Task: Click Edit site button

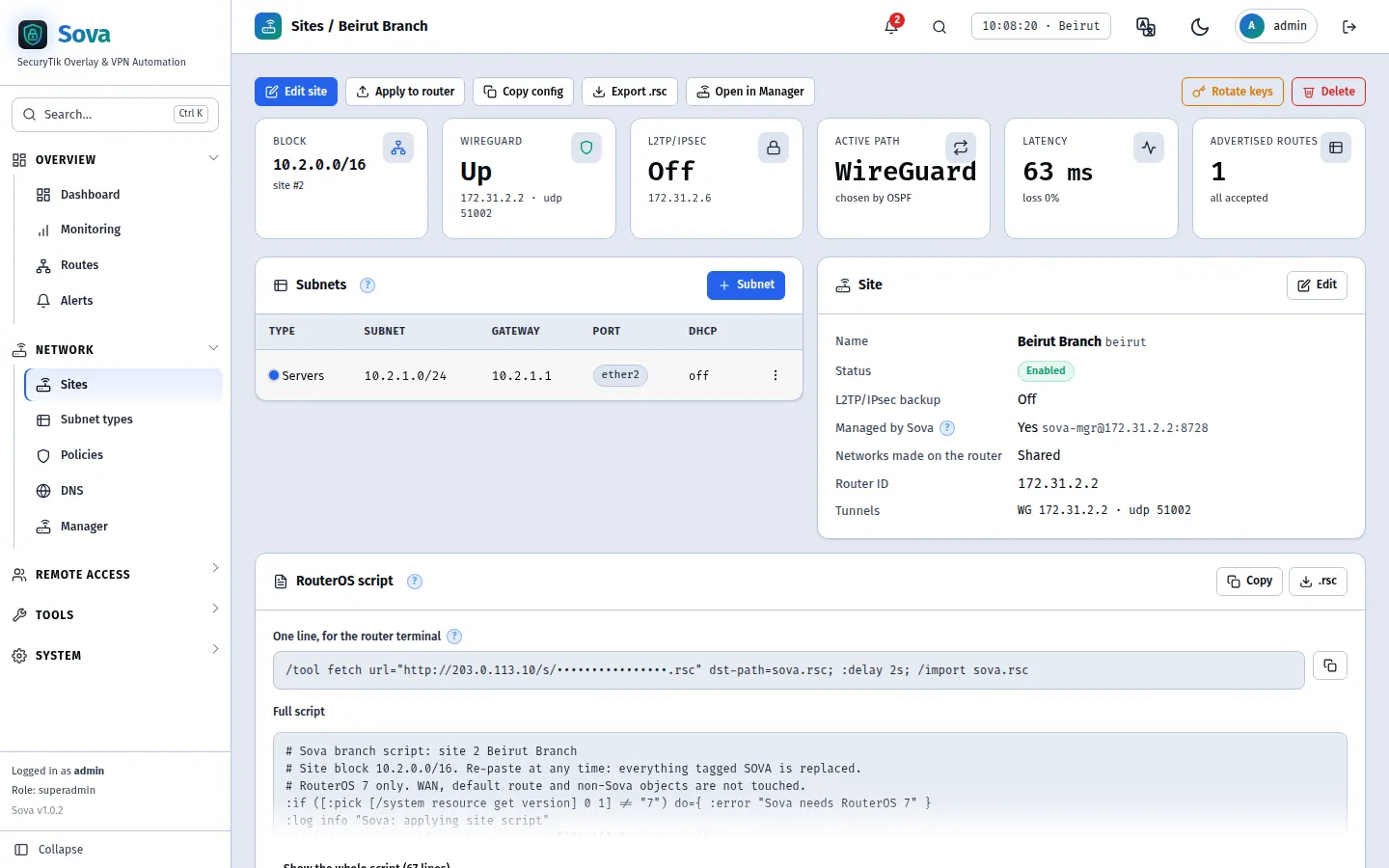Action: pos(296,92)
